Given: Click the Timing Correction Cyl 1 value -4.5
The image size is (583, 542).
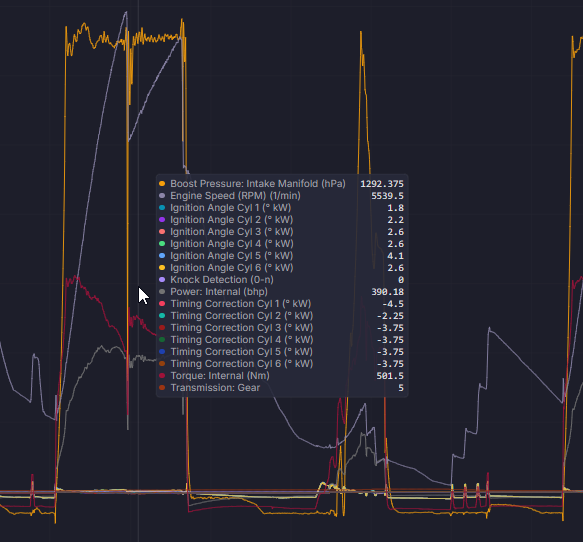Looking at the screenshot, I should pyautogui.click(x=393, y=304).
